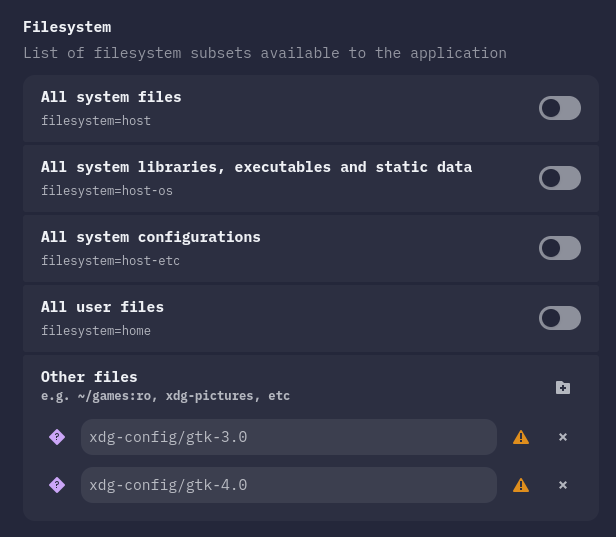Image resolution: width=616 pixels, height=537 pixels.
Task: Click the filesystem=home subtitle text
Action: (x=96, y=331)
